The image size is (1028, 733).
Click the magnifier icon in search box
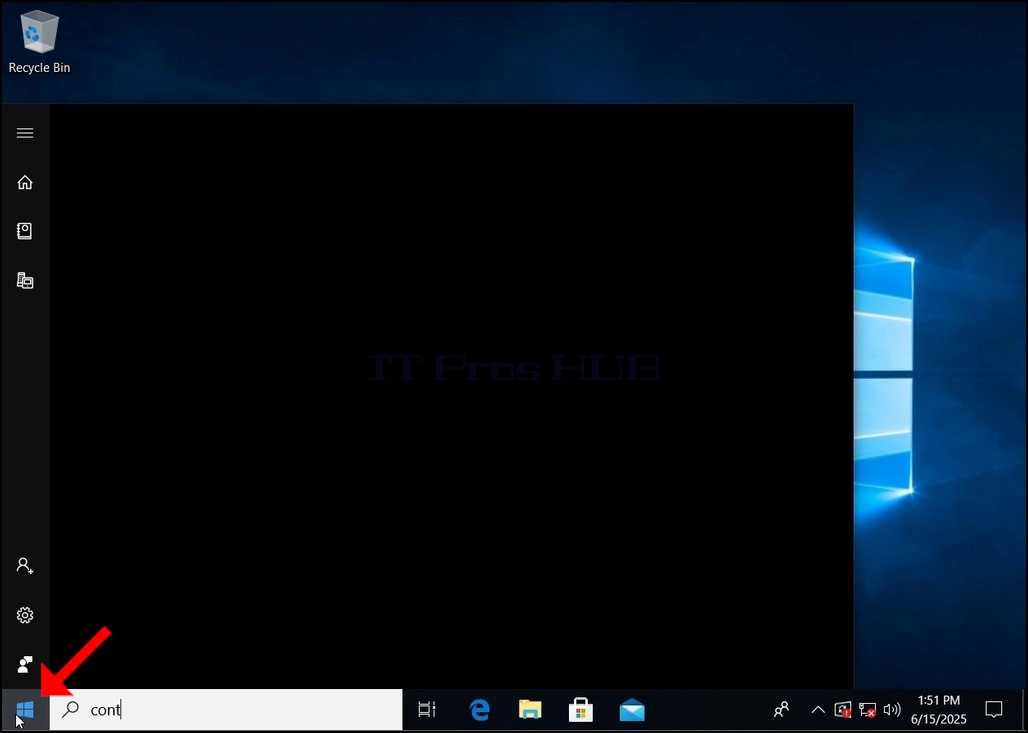pyautogui.click(x=70, y=709)
